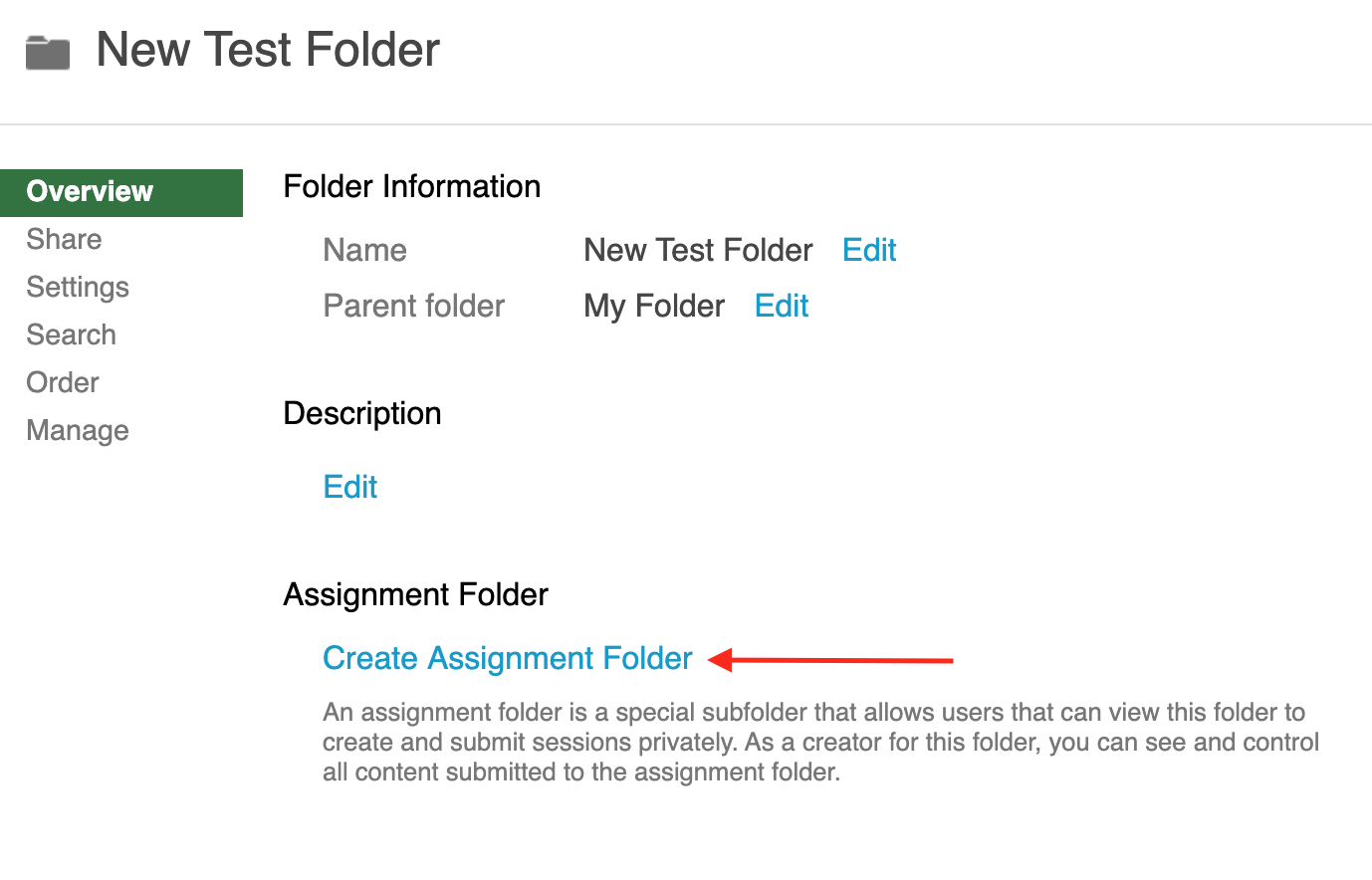Screen dimensions: 1372x880
Task: Go to the Search tab
Action: tap(71, 334)
